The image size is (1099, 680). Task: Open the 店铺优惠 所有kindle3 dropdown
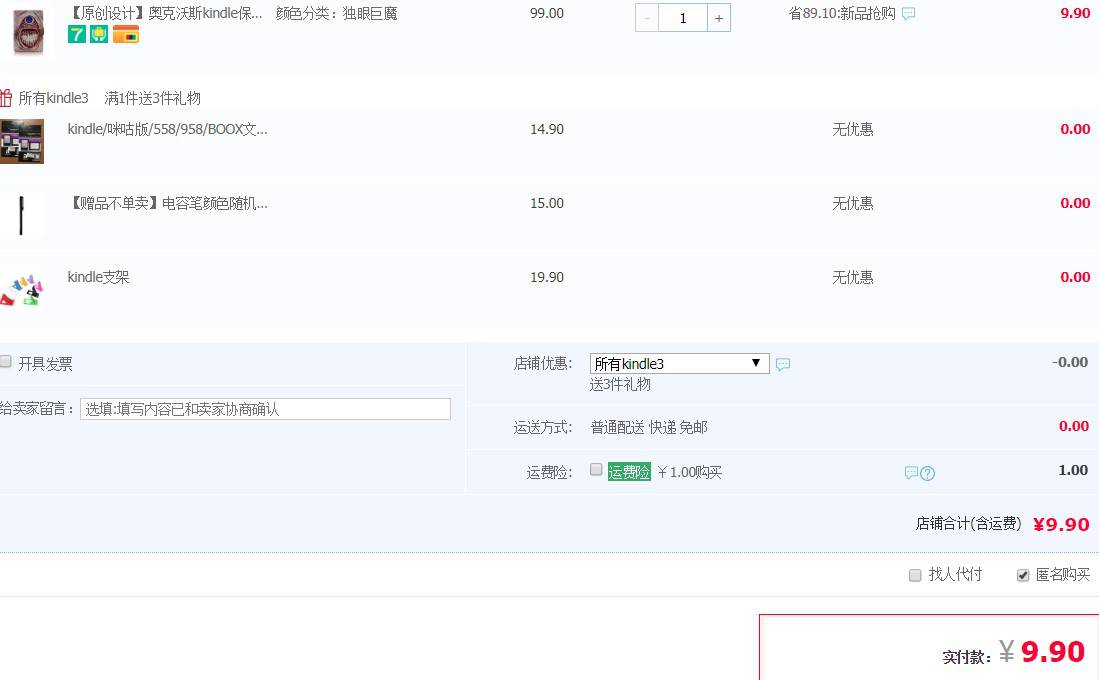point(679,364)
